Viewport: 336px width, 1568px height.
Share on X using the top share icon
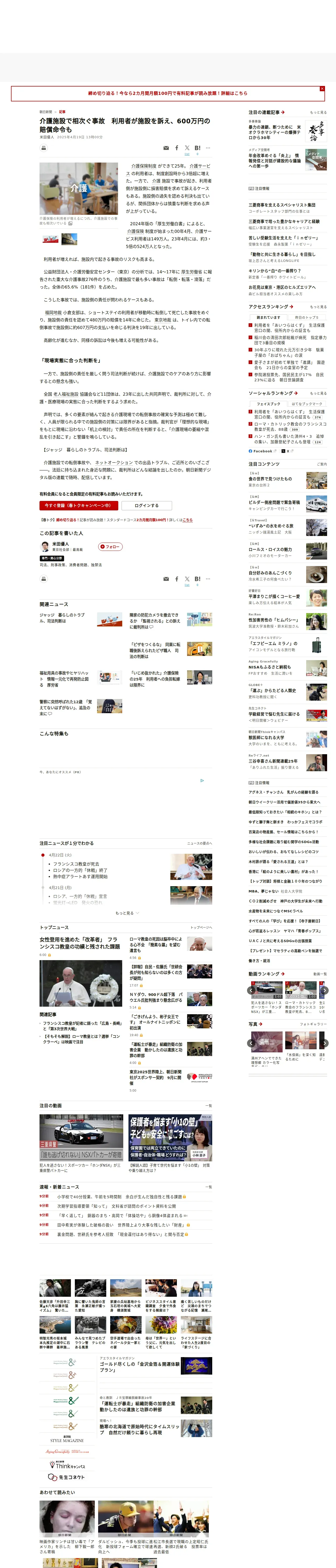point(187,148)
